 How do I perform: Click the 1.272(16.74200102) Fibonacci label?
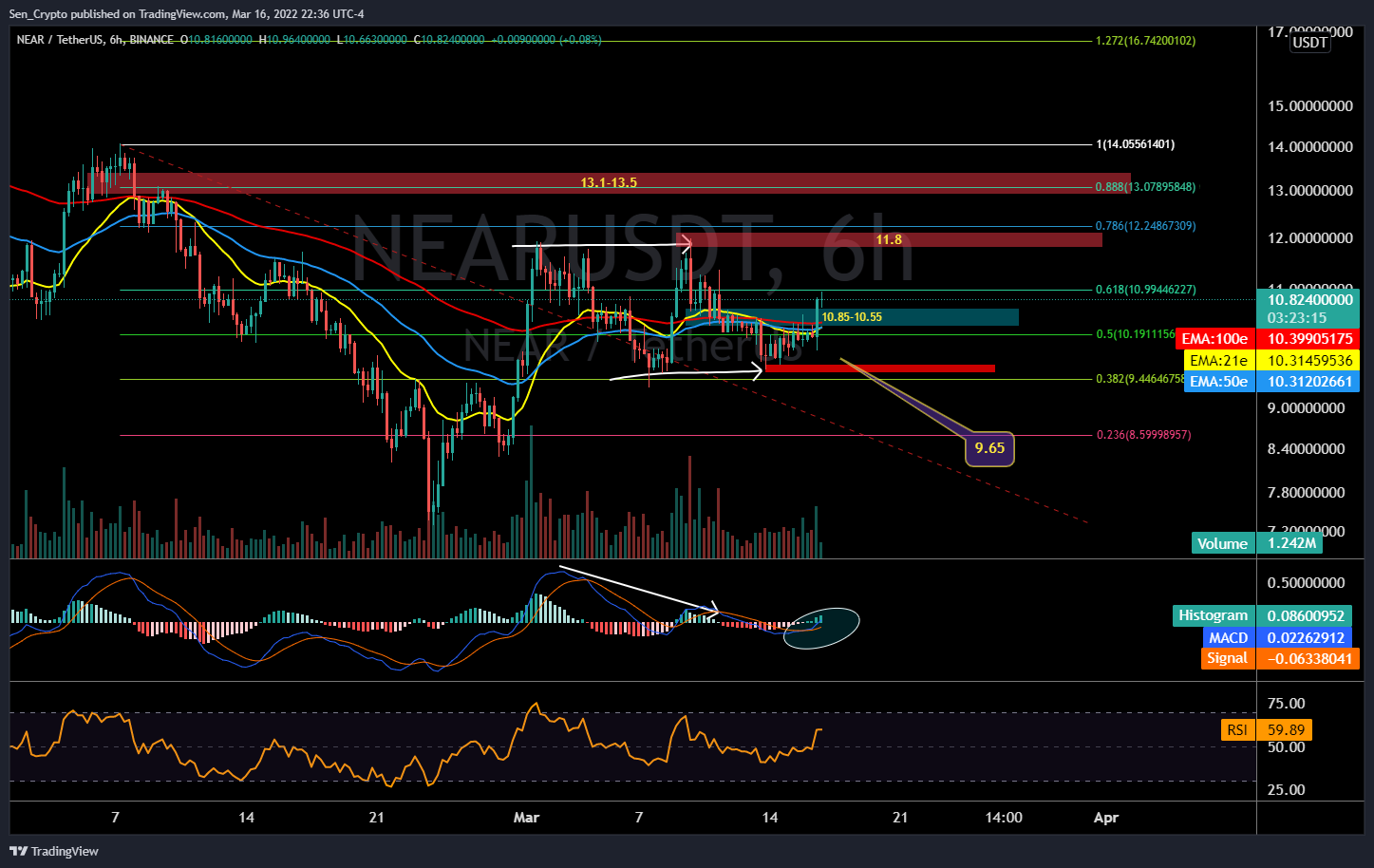click(1145, 41)
